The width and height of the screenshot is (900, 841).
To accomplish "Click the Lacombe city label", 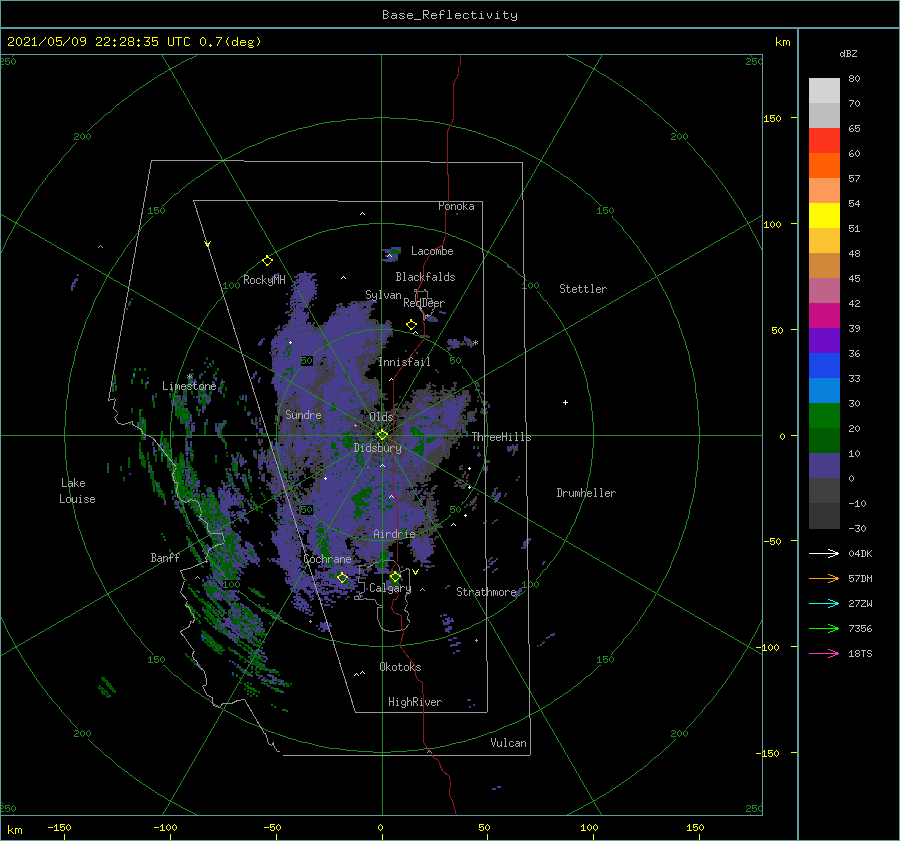I will [432, 251].
